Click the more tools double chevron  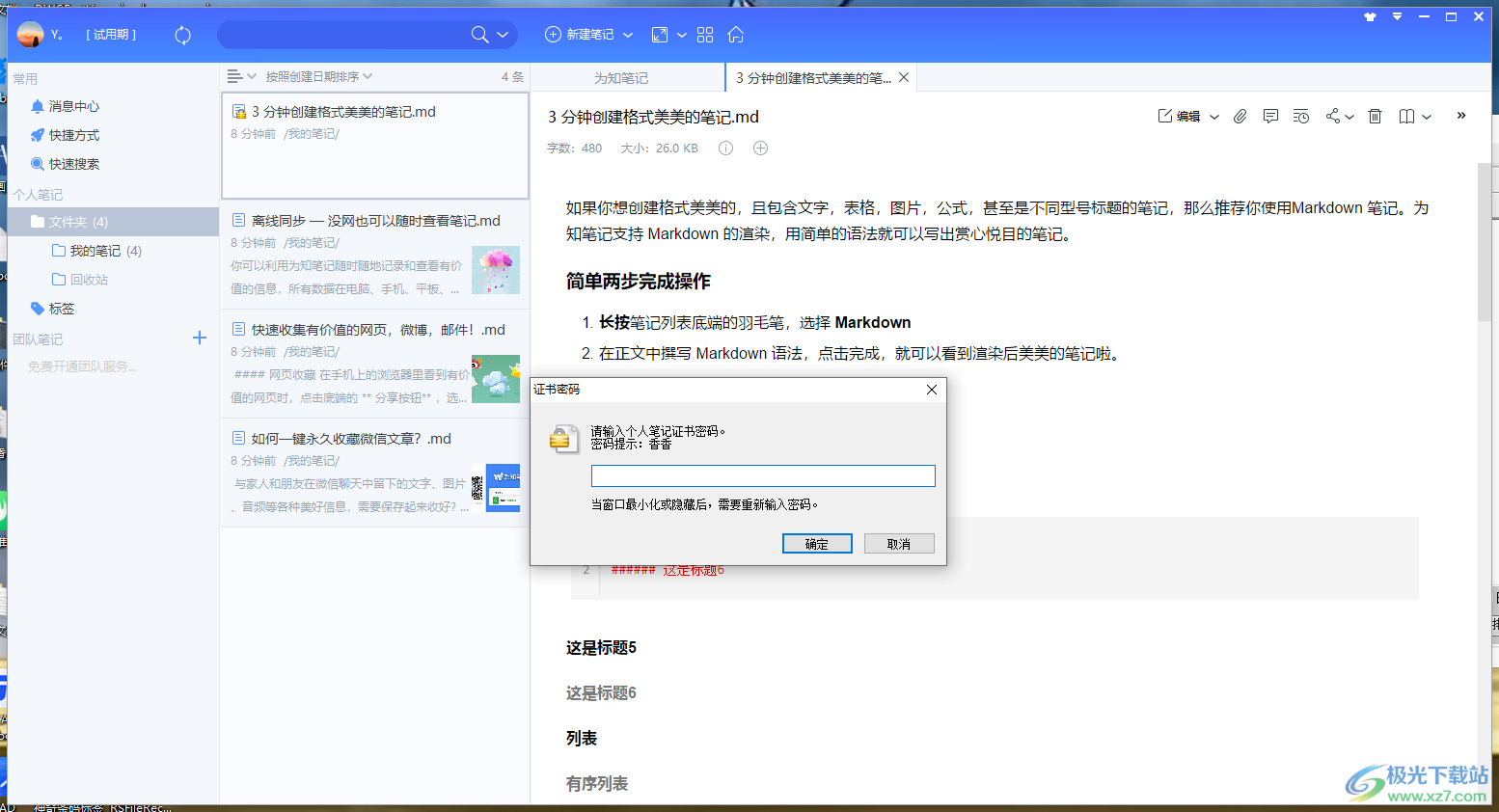pos(1461,115)
